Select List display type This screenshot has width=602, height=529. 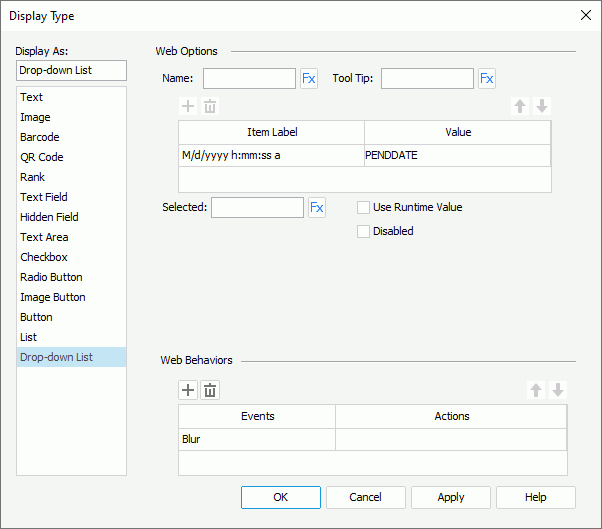[x=71, y=337]
